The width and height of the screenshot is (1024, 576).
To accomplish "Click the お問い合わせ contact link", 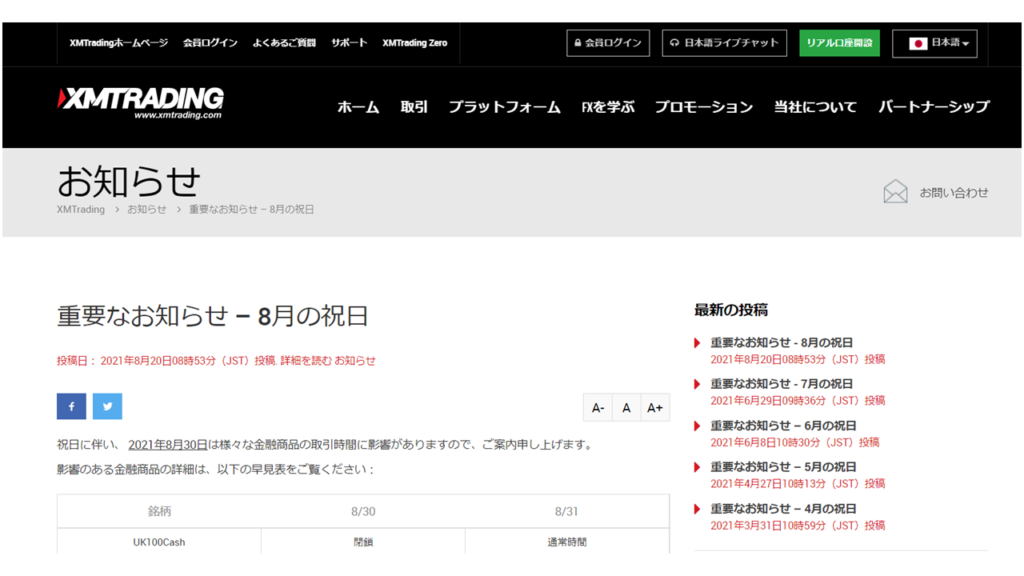I will tap(953, 193).
